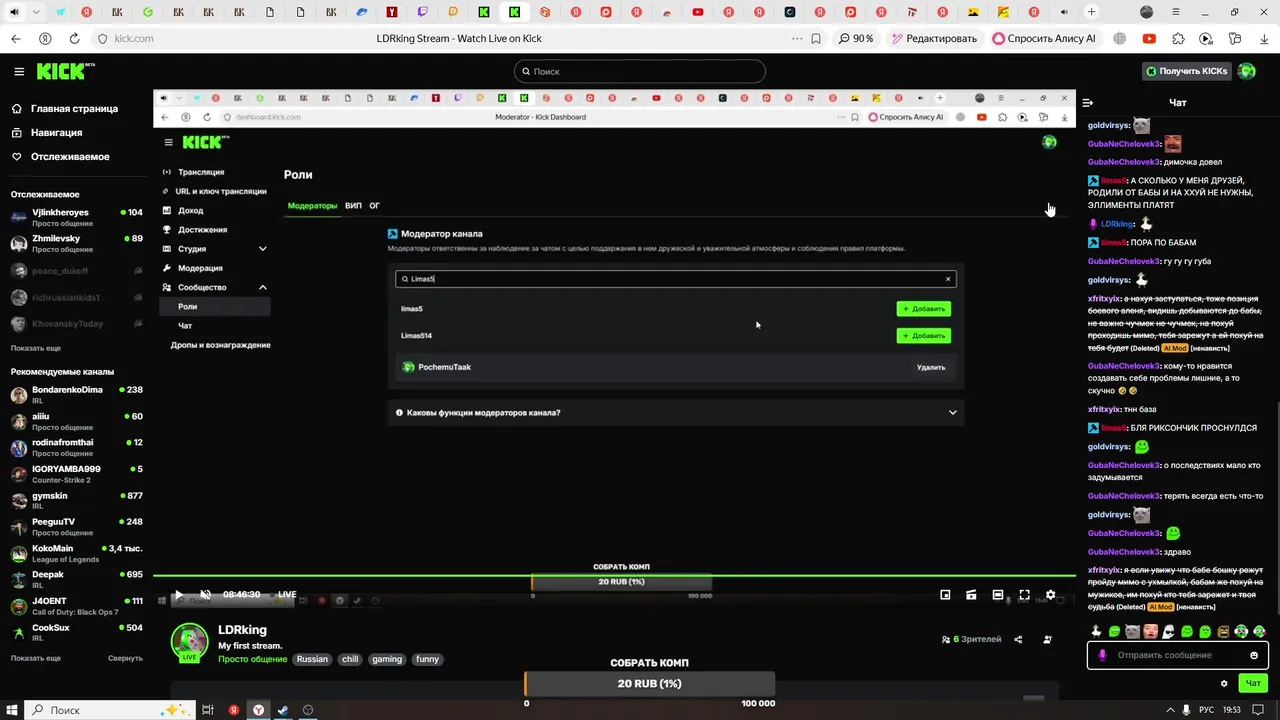Click the Просто общение category link
Viewport: 1280px width, 720px height.
tap(253, 659)
